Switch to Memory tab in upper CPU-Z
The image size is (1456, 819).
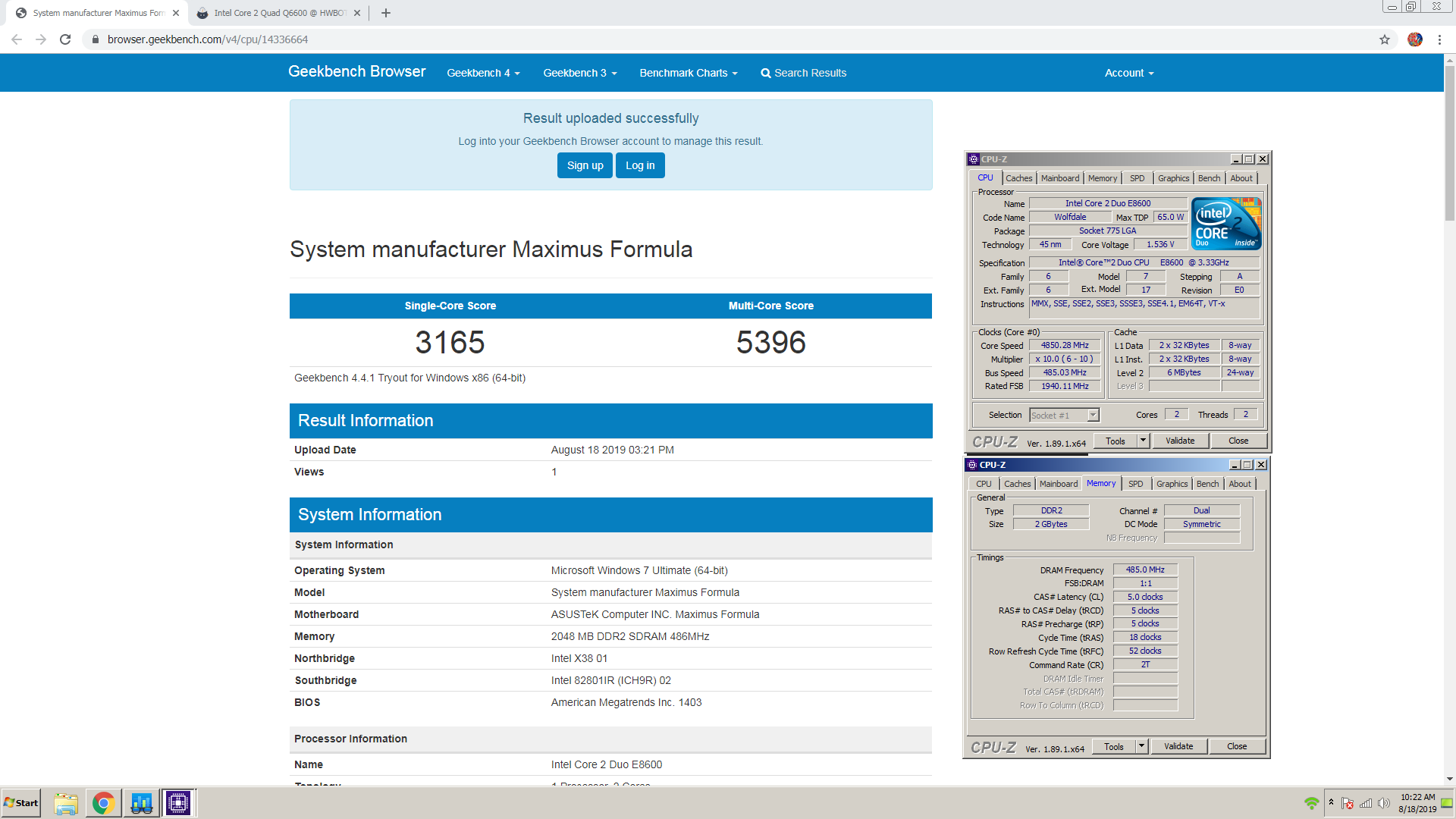click(1103, 178)
